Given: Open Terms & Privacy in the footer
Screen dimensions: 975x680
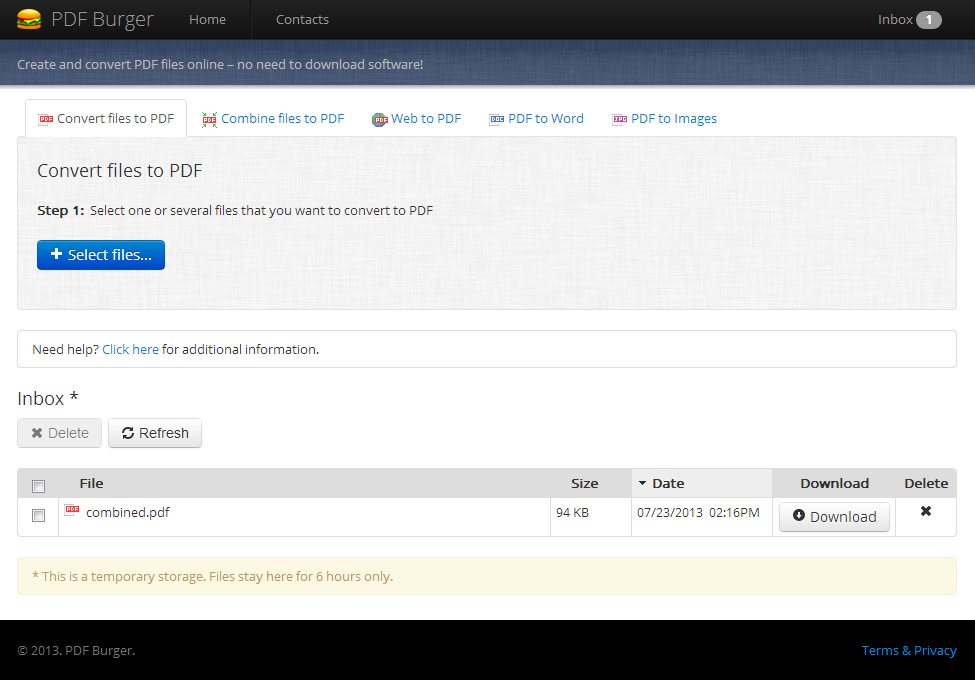Looking at the screenshot, I should tap(908, 650).
